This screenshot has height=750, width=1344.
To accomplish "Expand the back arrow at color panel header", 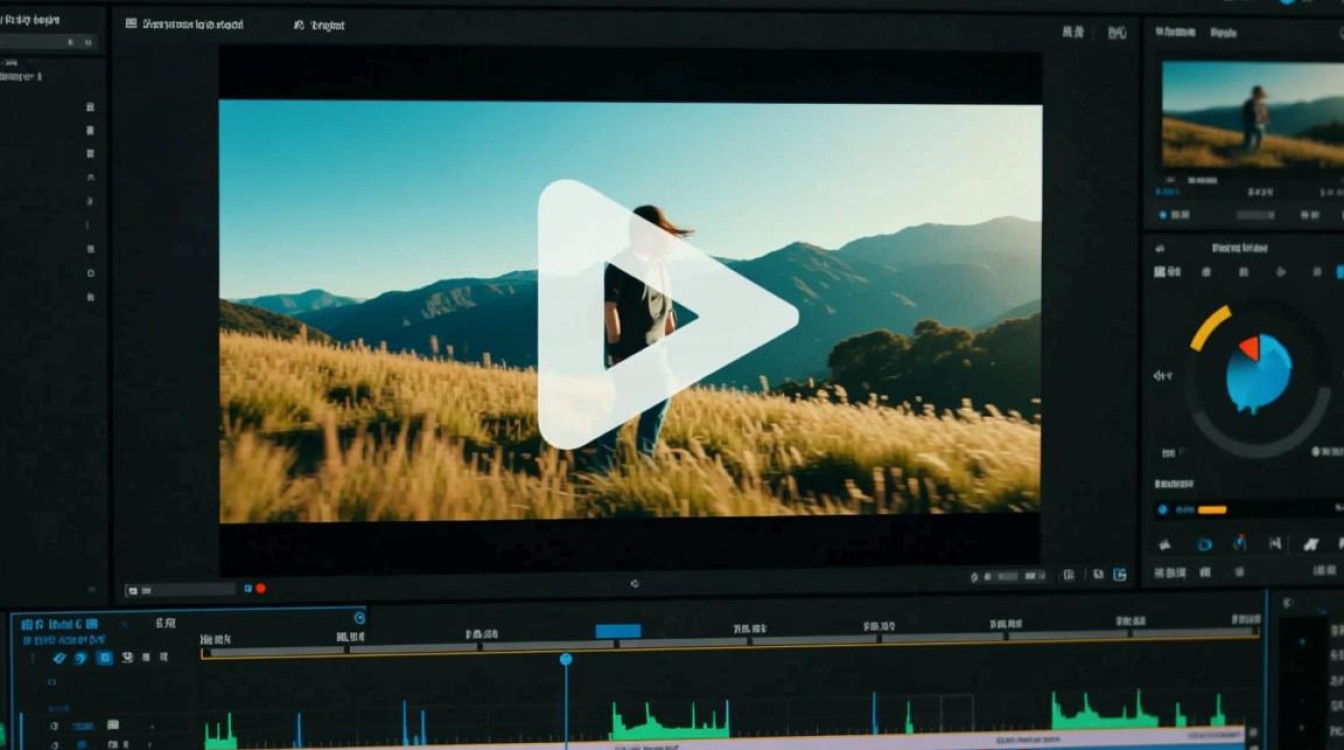I will [1160, 248].
